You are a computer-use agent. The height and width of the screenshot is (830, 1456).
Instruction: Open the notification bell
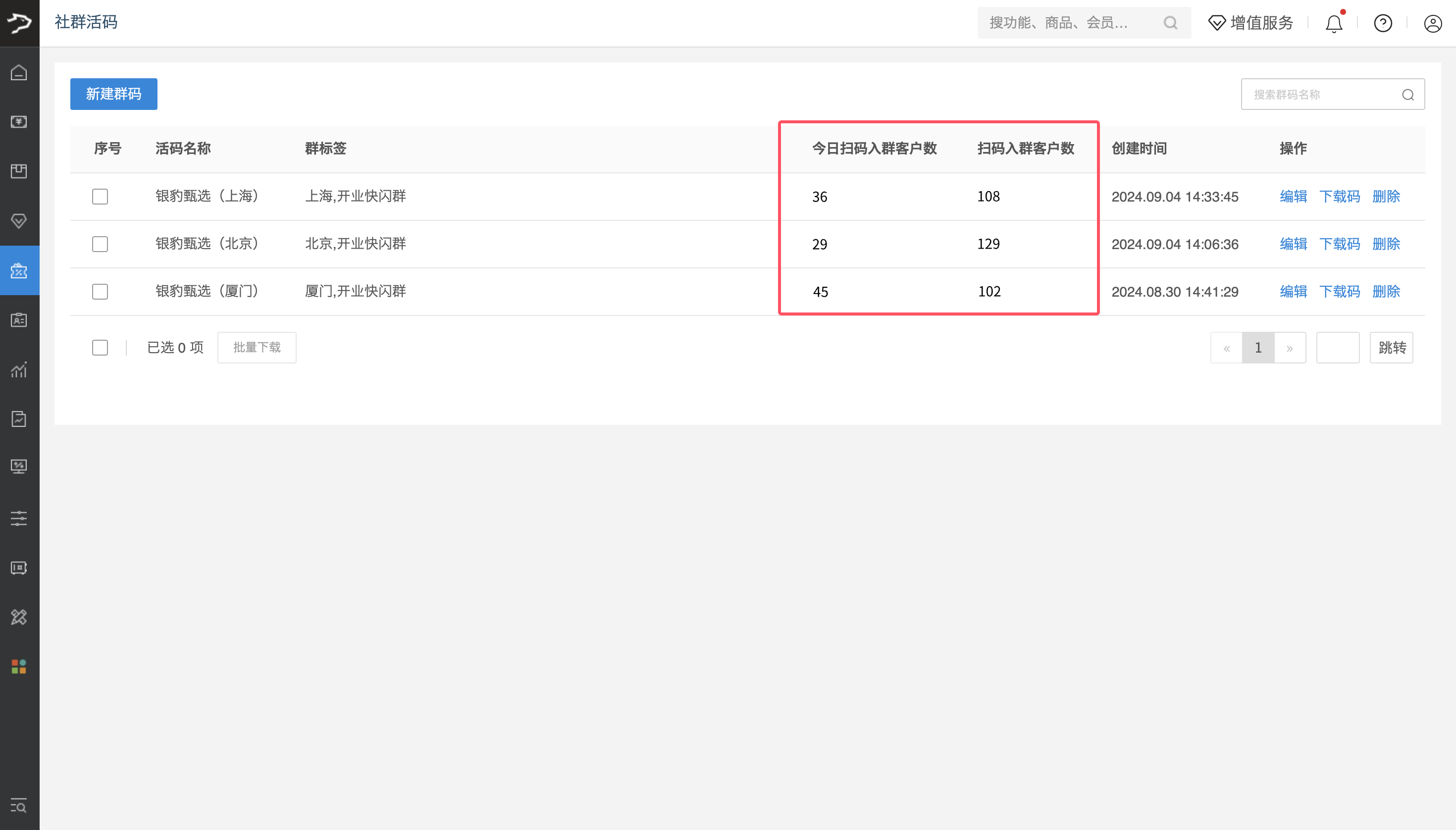[1334, 23]
